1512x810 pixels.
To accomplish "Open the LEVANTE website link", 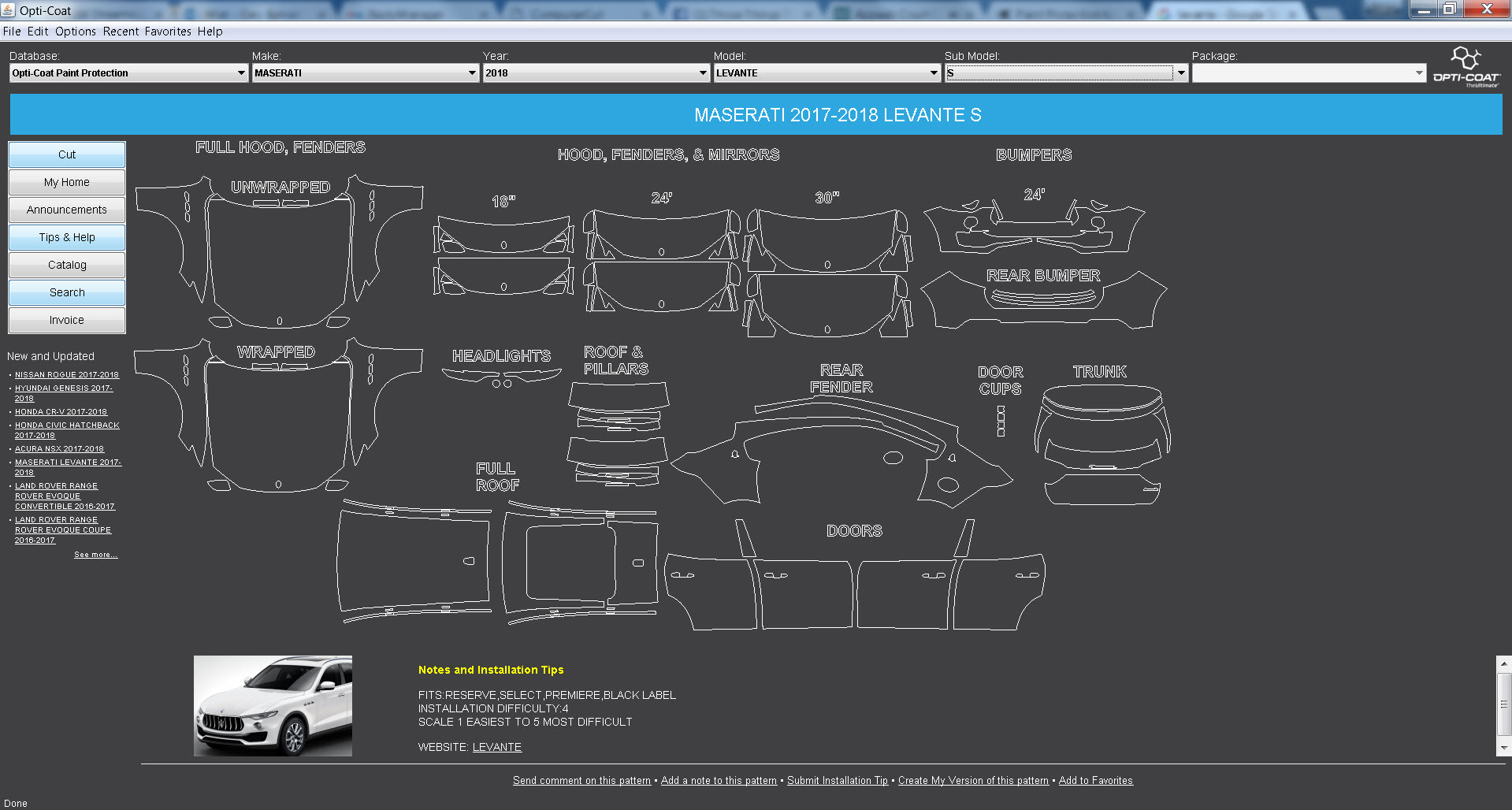I will click(x=497, y=747).
